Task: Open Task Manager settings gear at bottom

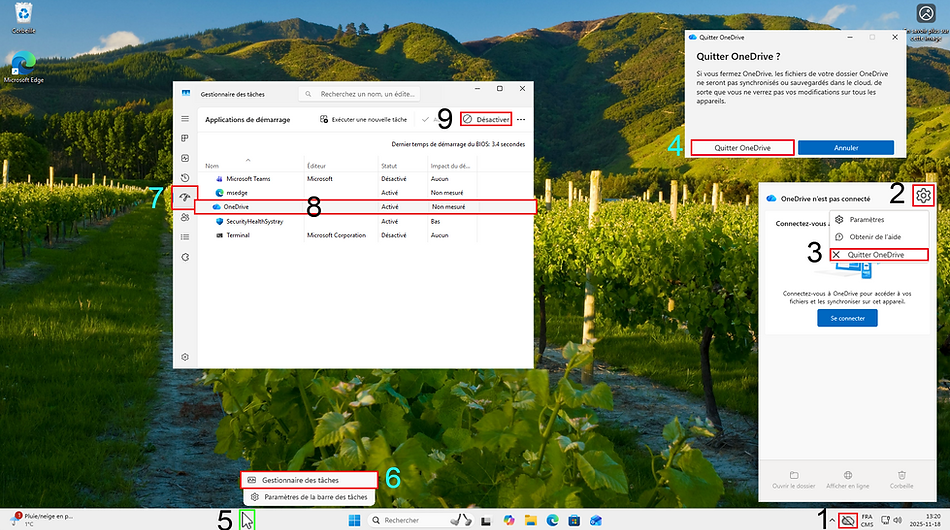Action: [185, 357]
